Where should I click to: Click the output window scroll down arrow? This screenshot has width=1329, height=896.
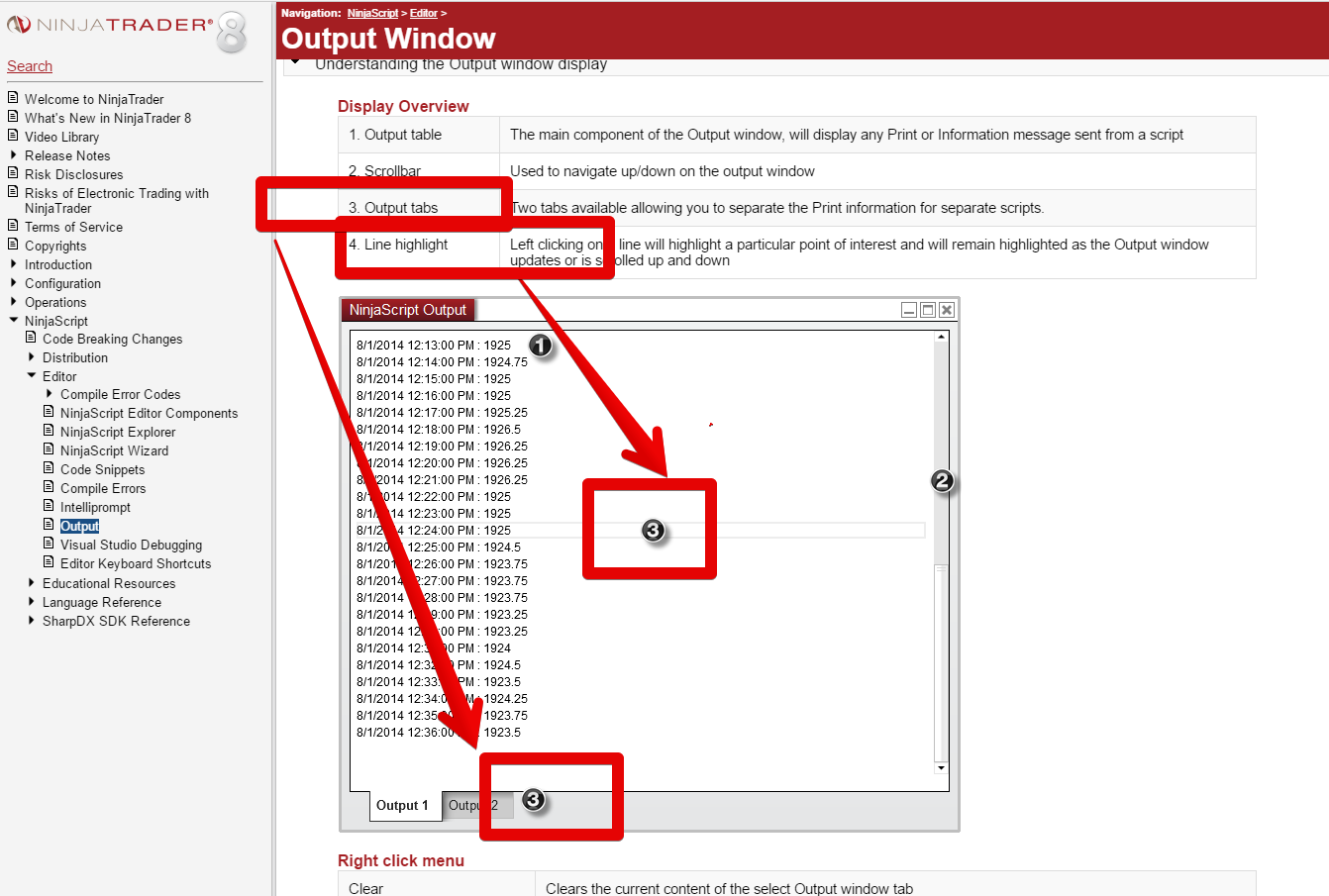[x=941, y=767]
